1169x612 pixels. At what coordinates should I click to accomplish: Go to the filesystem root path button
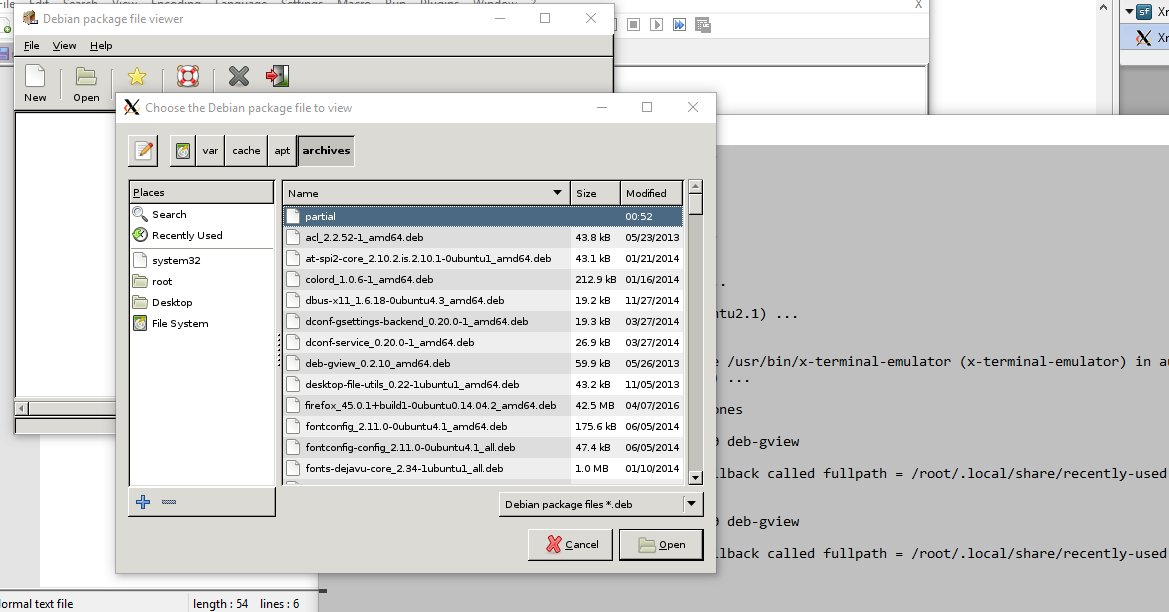183,151
